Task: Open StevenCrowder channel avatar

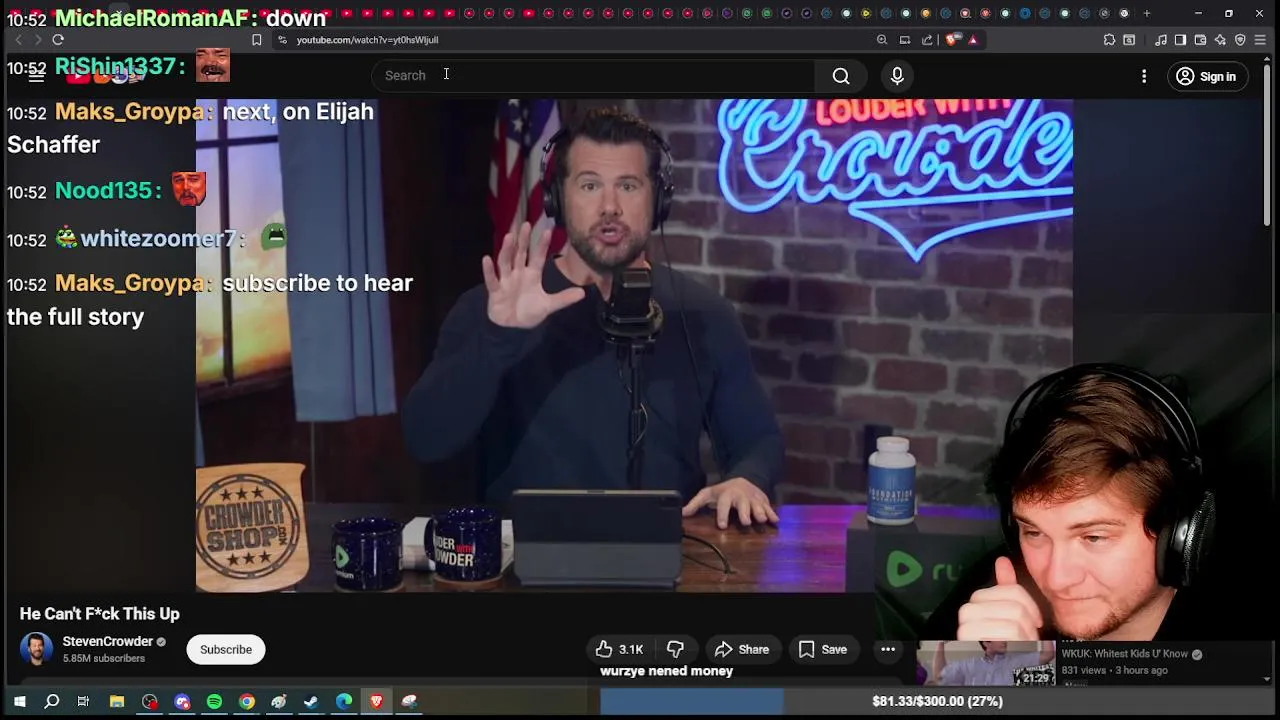Action: [x=37, y=649]
